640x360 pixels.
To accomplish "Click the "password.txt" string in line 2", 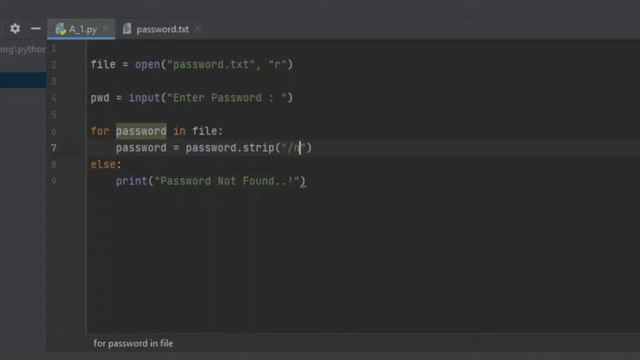I will coord(211,64).
